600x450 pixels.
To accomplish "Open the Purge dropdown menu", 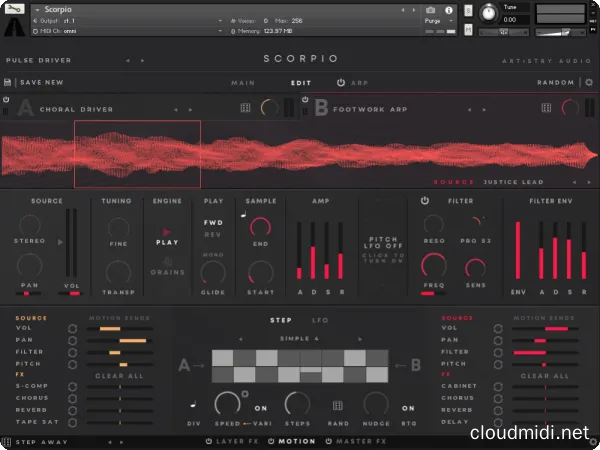I will (439, 21).
